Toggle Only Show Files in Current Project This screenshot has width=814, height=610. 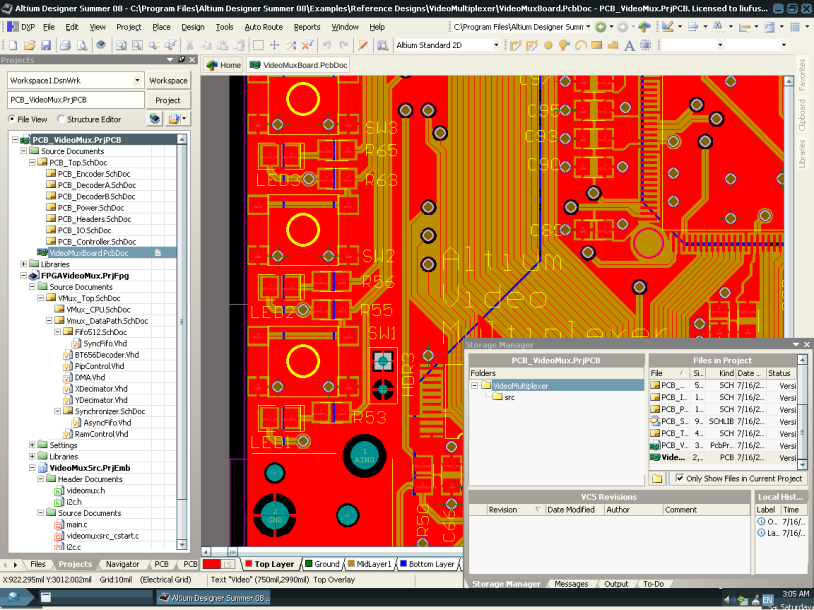pyautogui.click(x=680, y=478)
